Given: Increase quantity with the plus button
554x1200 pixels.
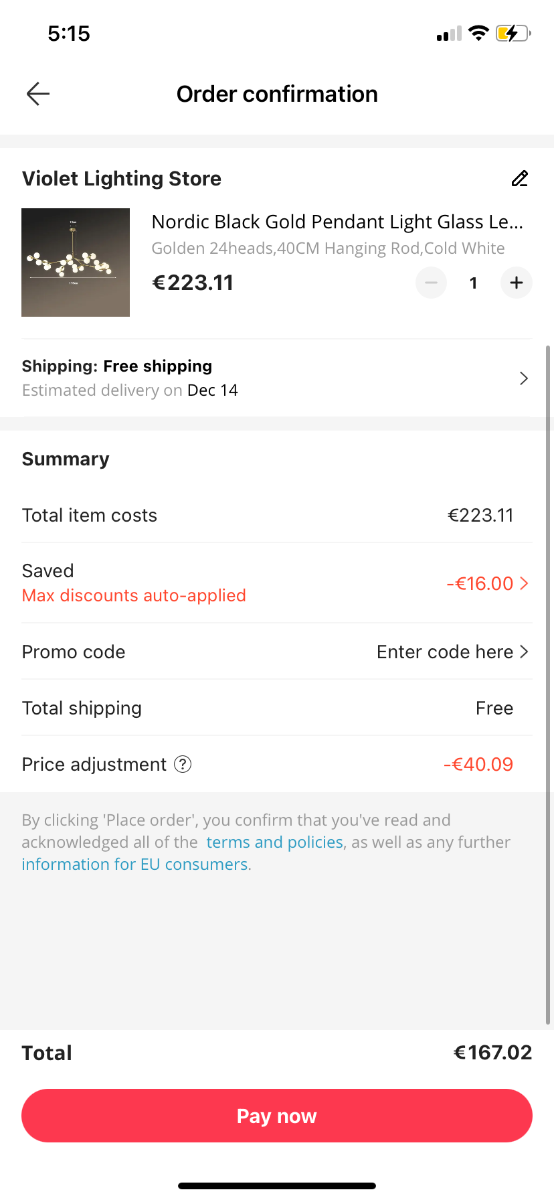Looking at the screenshot, I should tap(516, 283).
